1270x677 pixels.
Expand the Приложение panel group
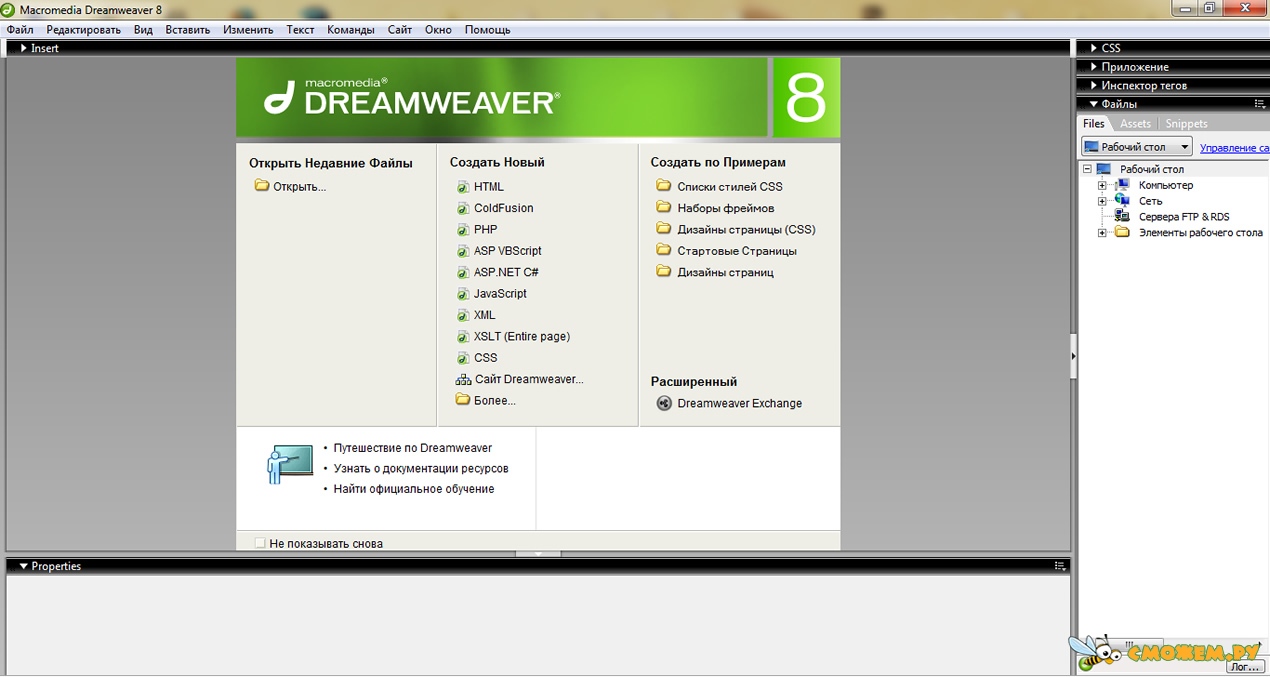tap(1093, 67)
